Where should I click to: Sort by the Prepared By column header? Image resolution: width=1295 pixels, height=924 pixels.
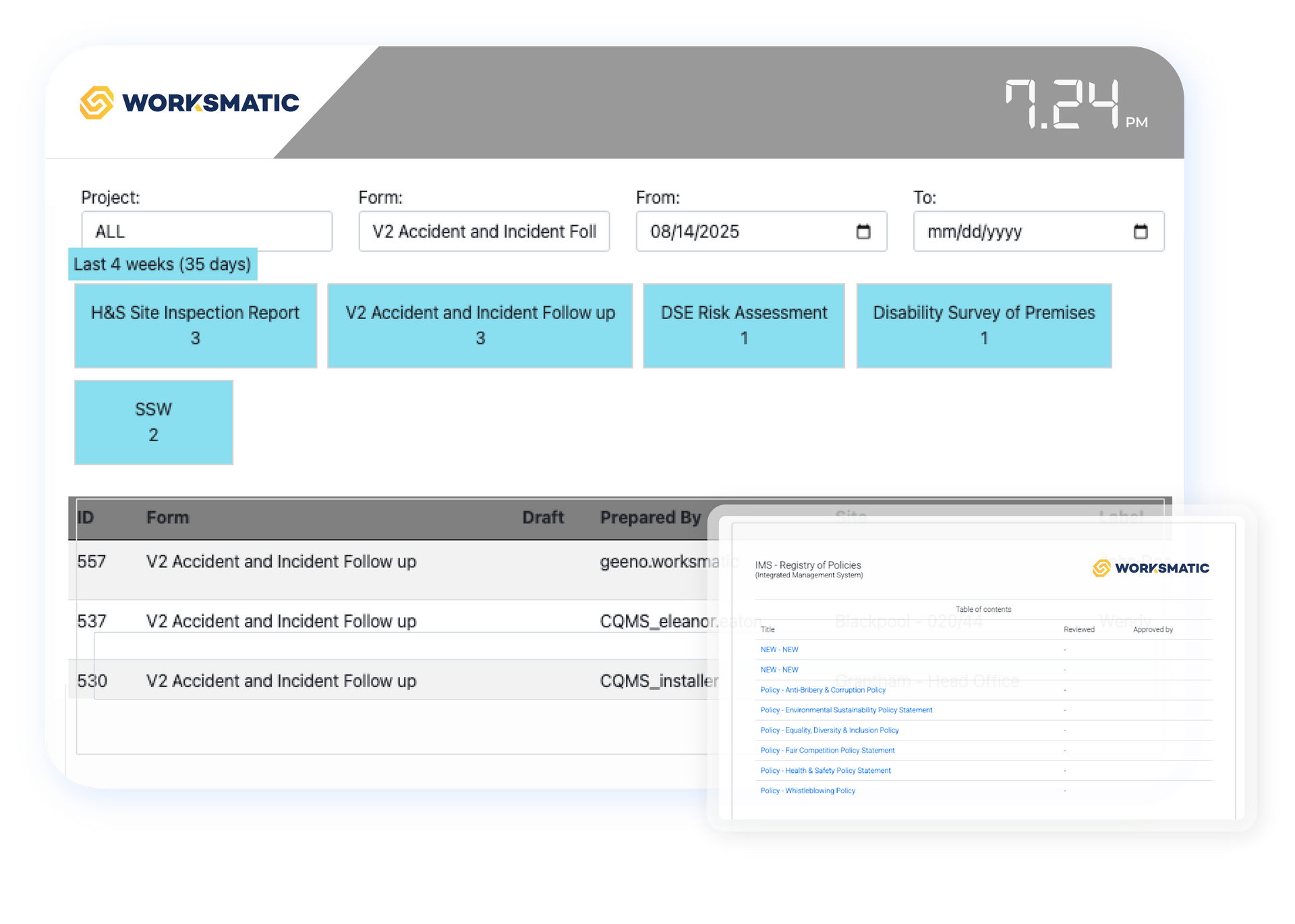[650, 517]
